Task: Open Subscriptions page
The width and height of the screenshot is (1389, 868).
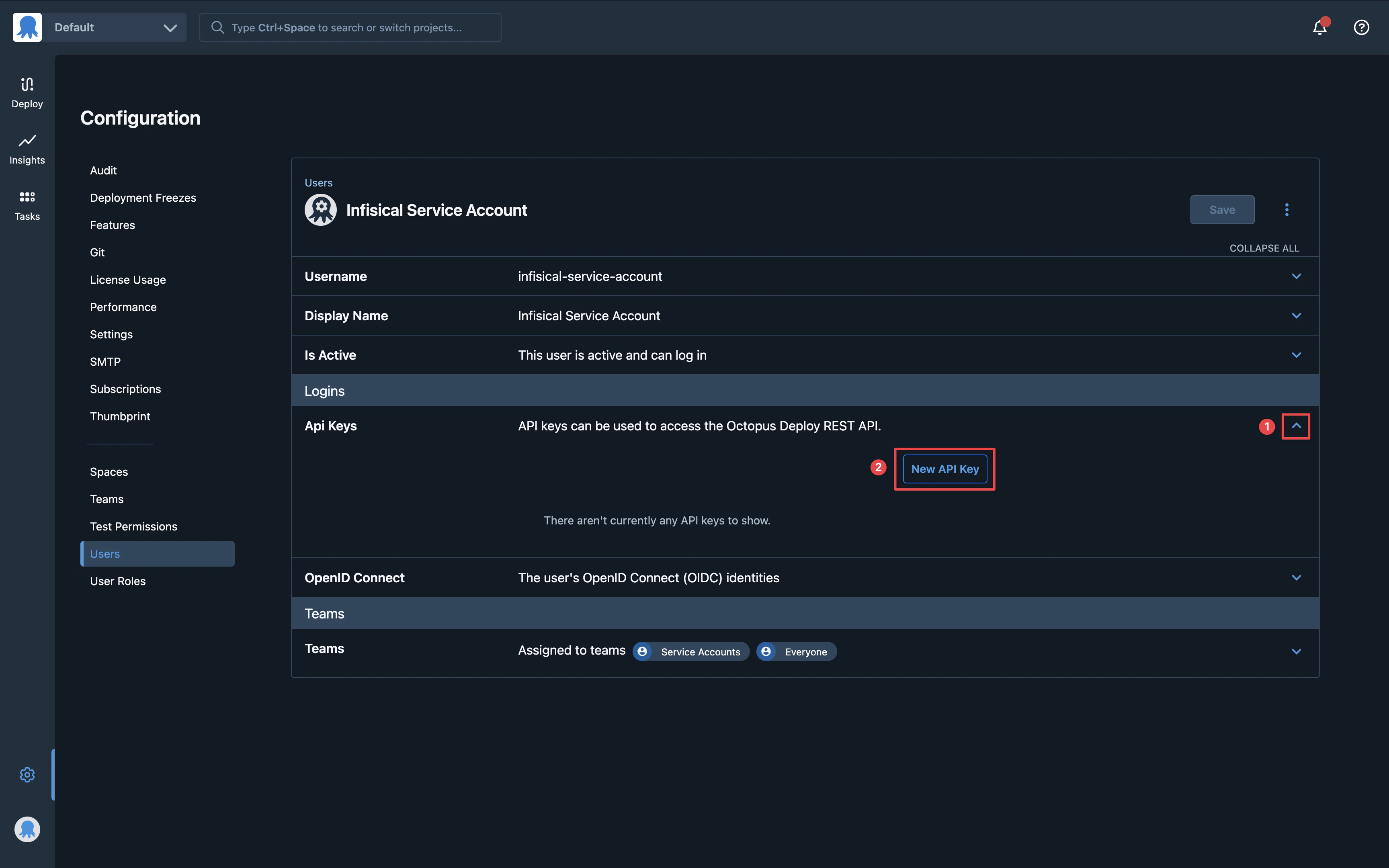Action: 125,389
